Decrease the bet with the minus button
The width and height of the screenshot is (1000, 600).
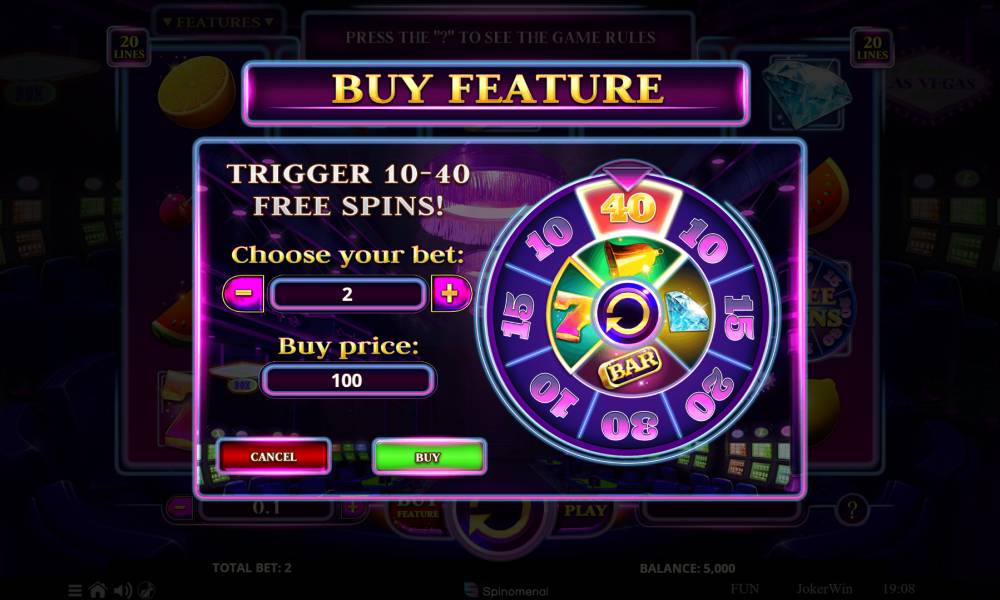click(243, 294)
